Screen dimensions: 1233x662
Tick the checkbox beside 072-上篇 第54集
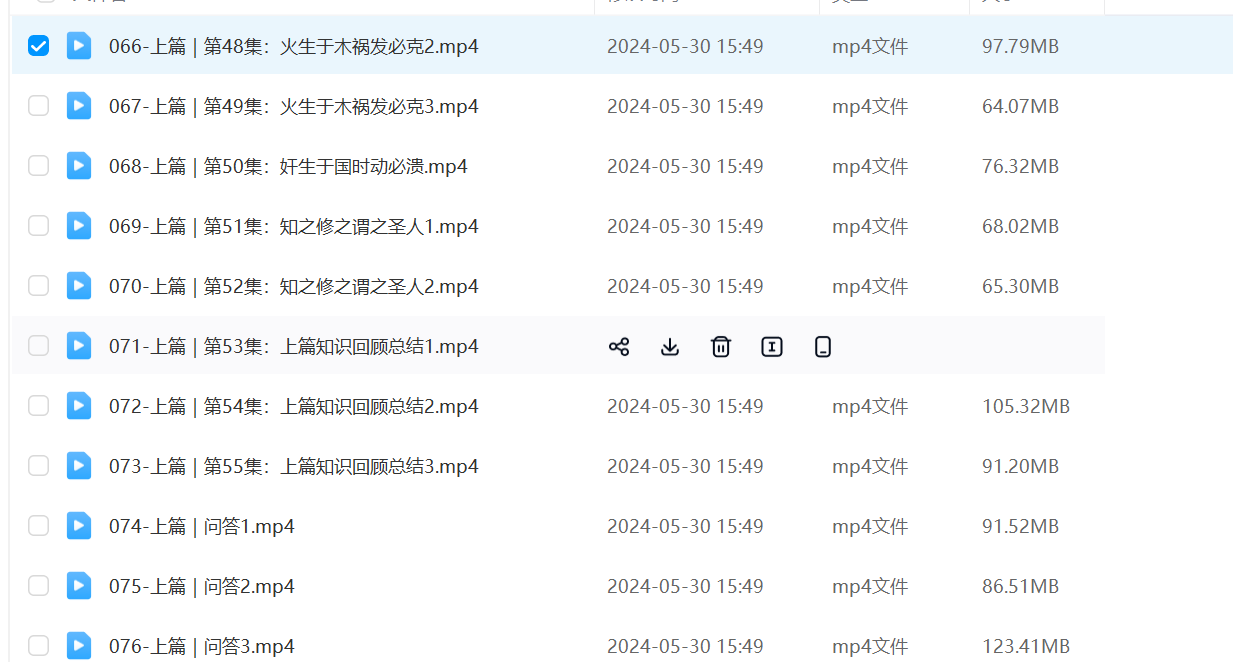point(38,406)
